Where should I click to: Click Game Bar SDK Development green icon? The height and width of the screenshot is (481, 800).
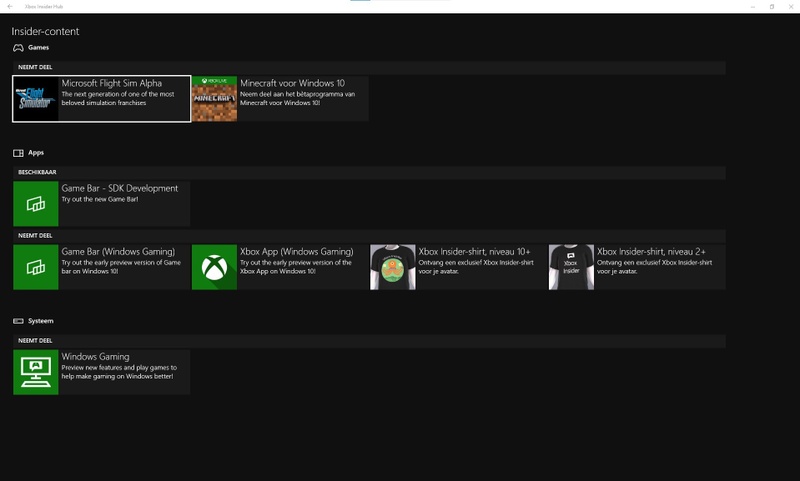point(36,204)
